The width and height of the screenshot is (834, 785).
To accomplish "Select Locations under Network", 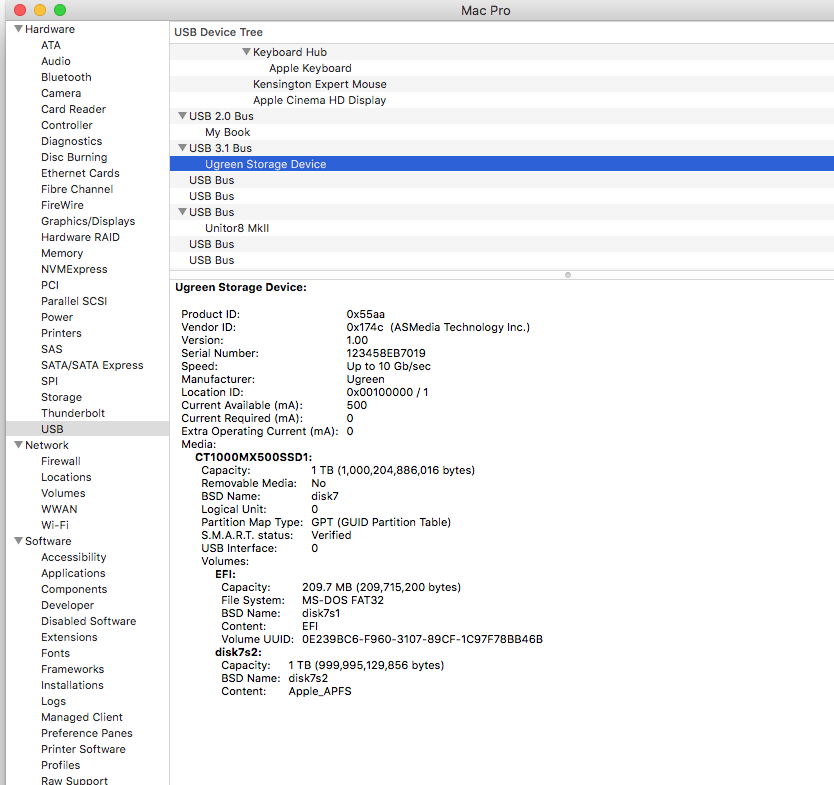I will coord(66,477).
